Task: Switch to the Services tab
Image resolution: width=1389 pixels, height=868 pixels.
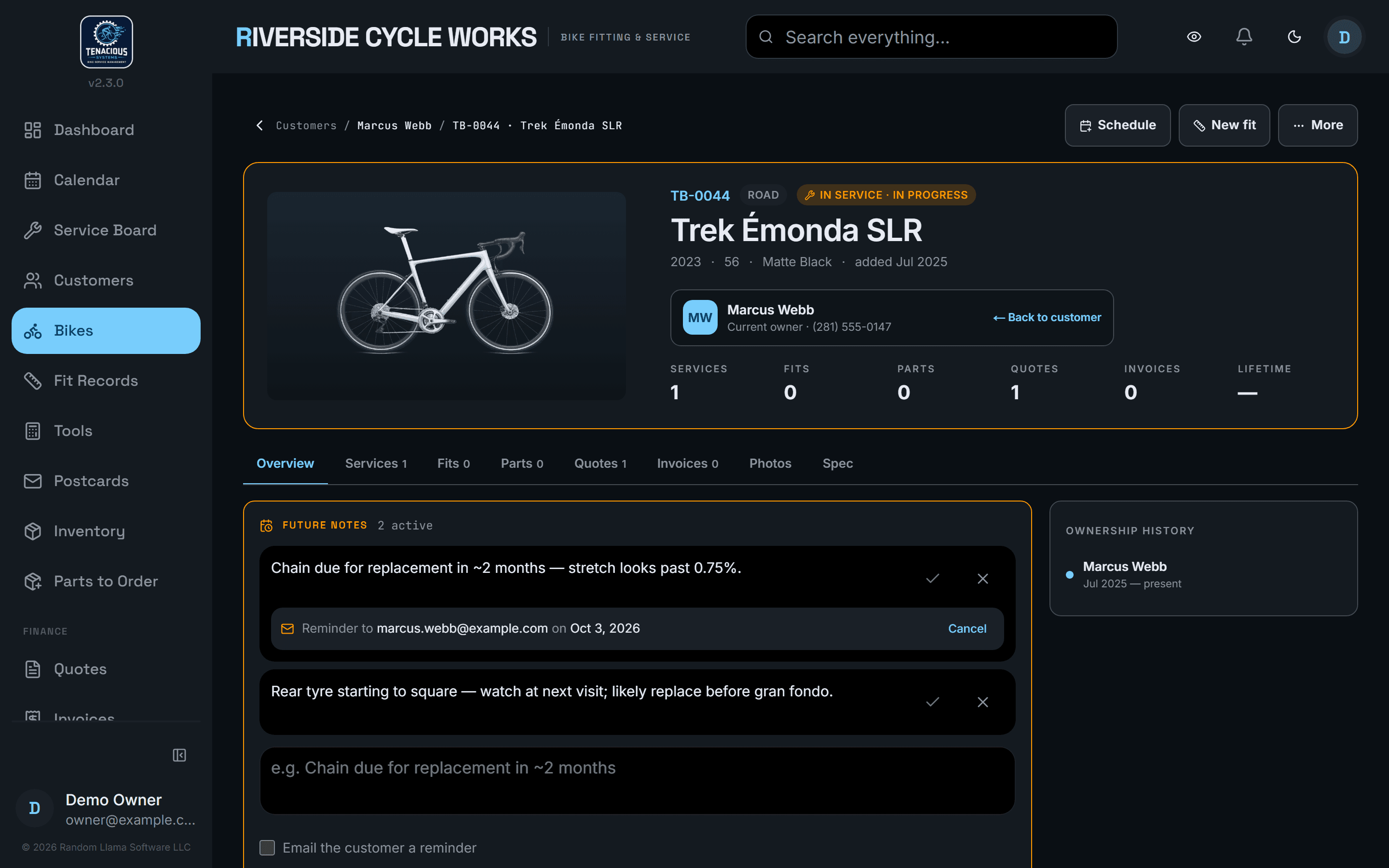Action: coord(375,463)
